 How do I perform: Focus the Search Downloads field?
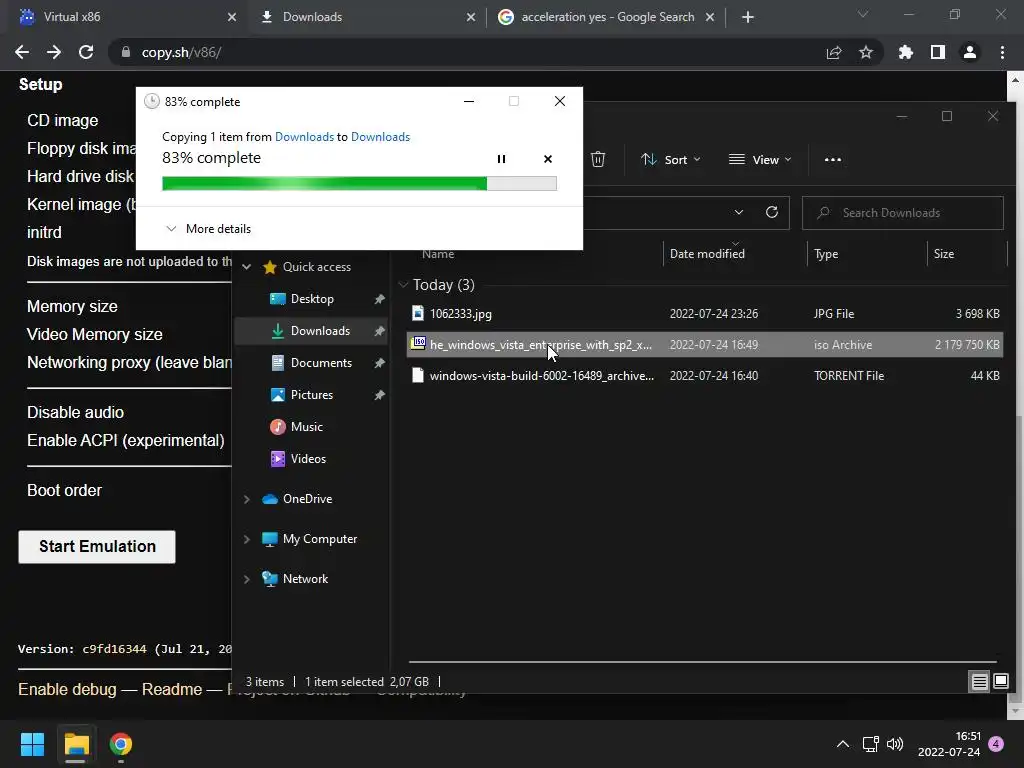click(x=903, y=213)
